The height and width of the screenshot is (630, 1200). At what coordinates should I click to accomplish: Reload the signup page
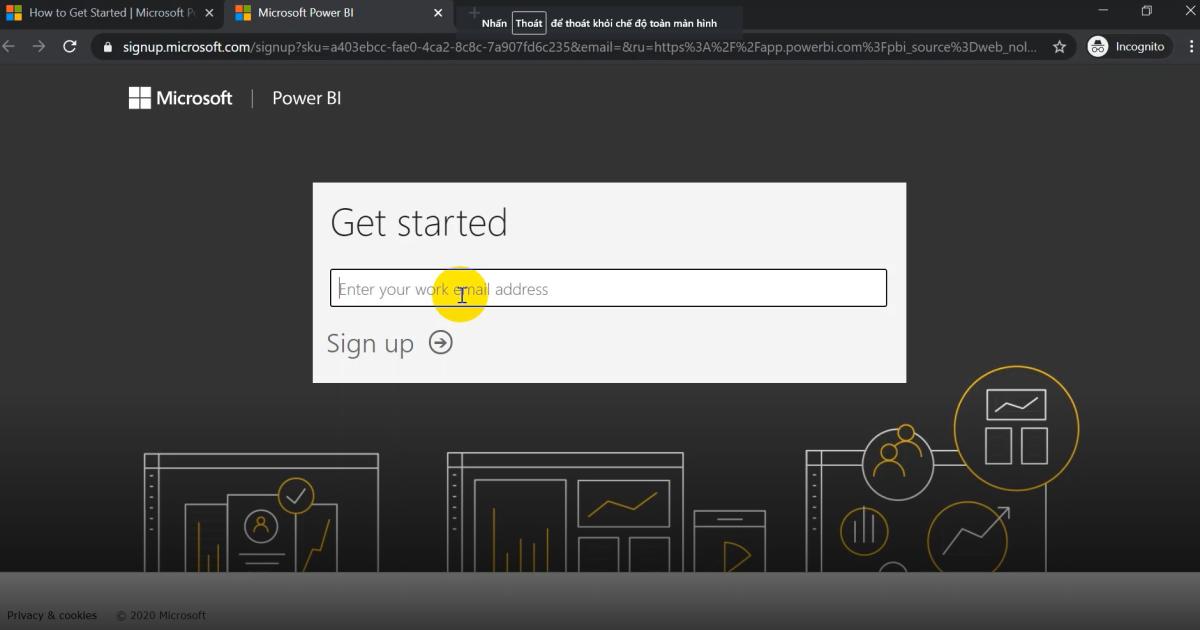tap(69, 46)
